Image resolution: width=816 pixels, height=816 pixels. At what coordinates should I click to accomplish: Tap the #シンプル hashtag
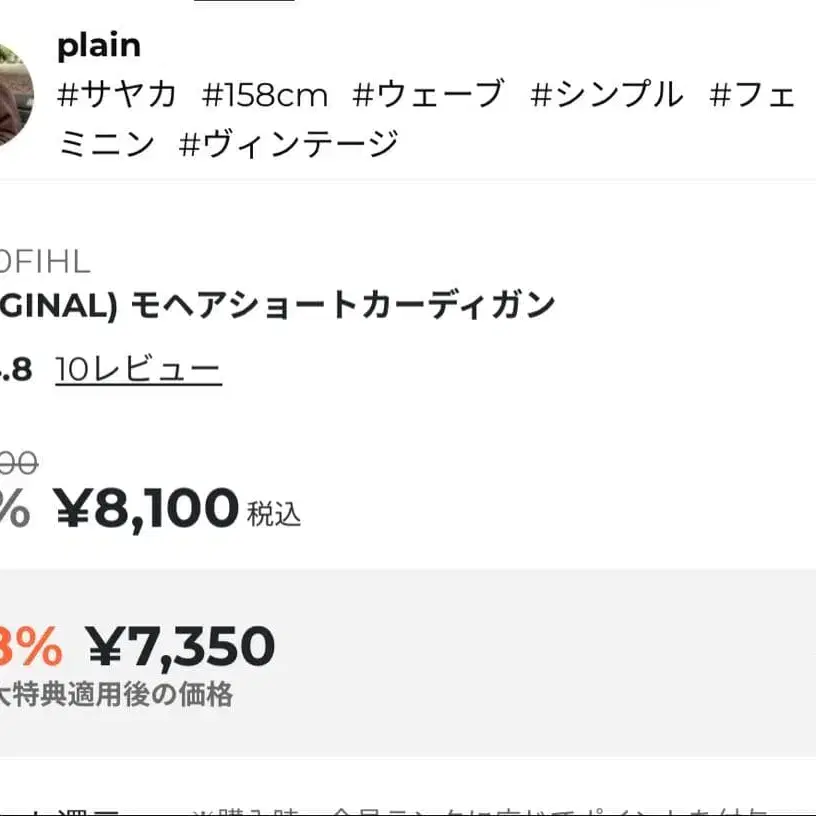click(607, 95)
